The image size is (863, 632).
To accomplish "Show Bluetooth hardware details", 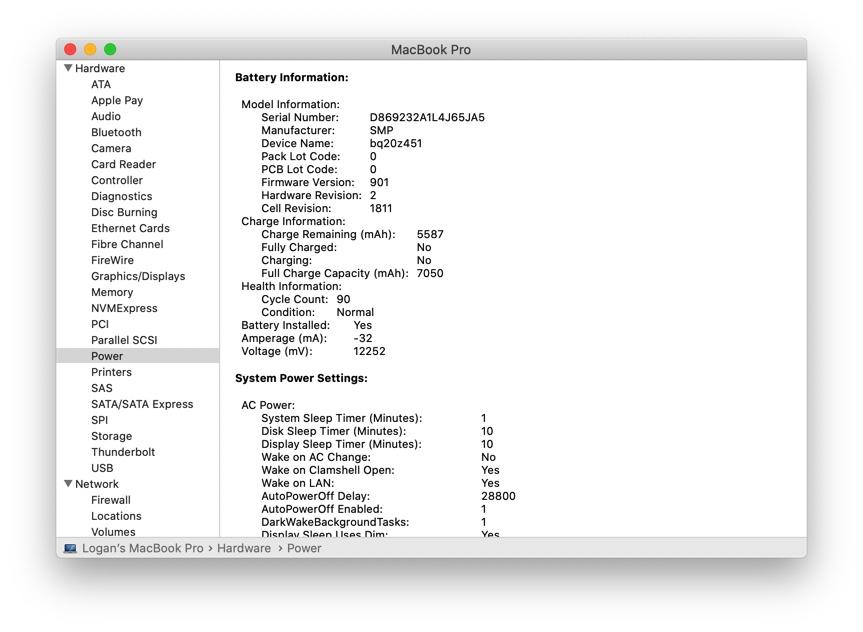I will pos(116,132).
